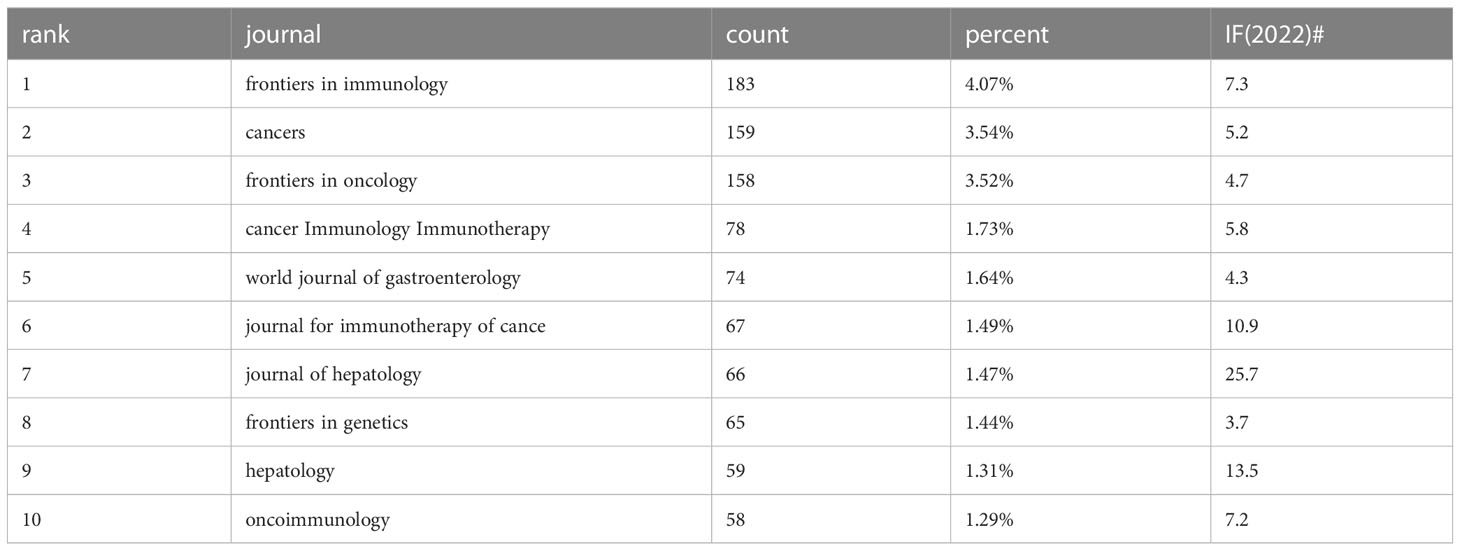This screenshot has height=551, width=1460.
Task: Click the count value 183
Action: point(741,85)
